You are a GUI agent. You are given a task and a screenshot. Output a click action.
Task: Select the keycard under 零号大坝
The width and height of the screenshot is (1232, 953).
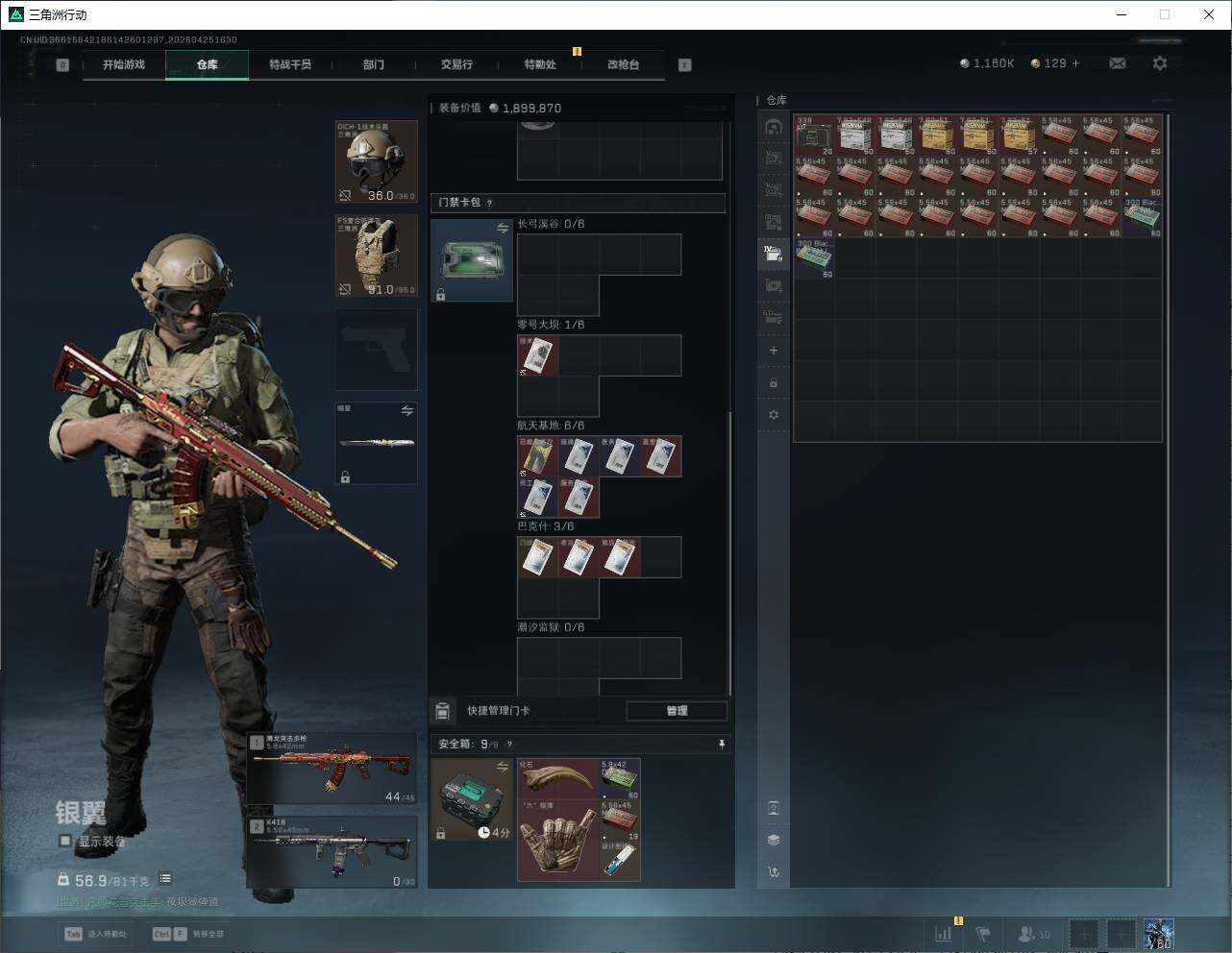[538, 355]
